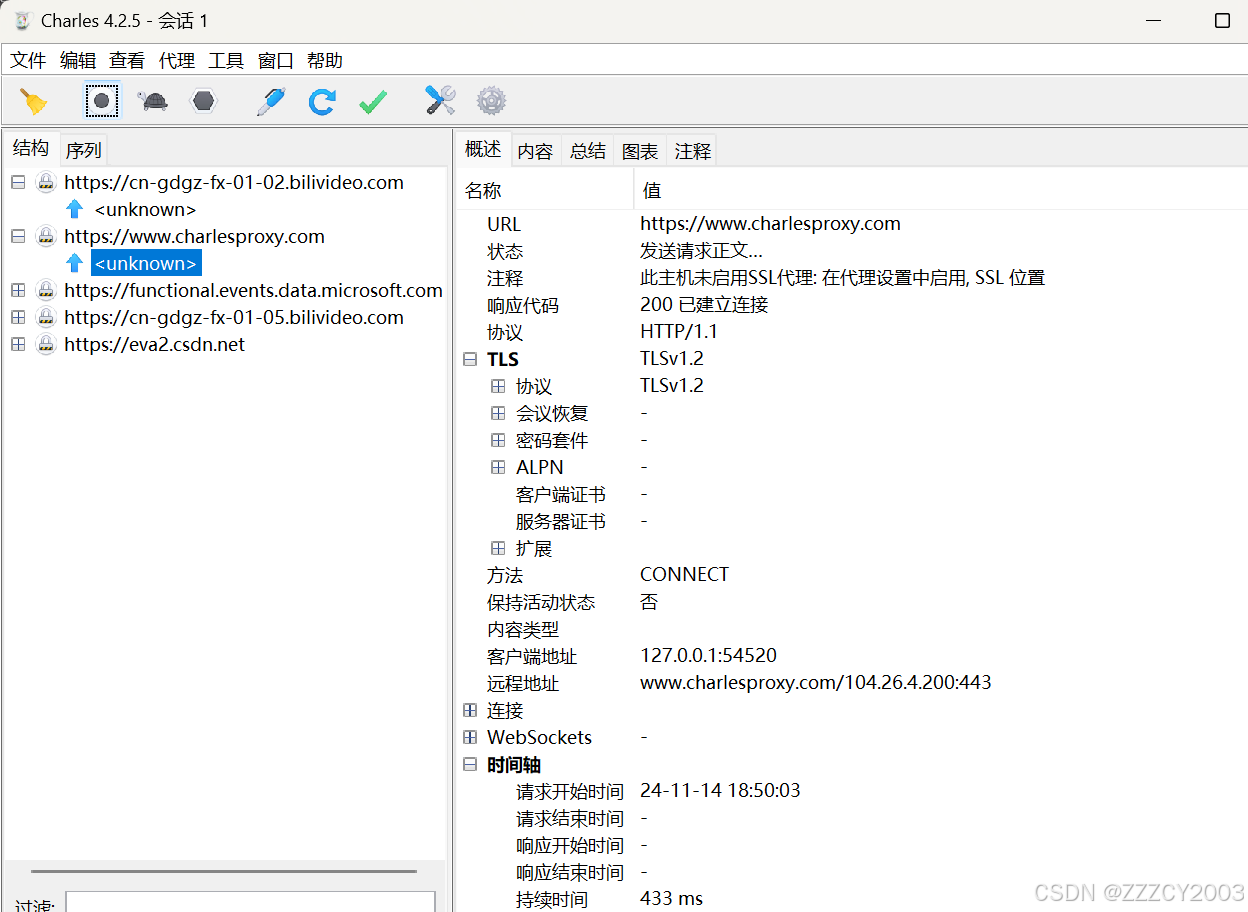This screenshot has width=1248, height=912.
Task: Click the lock icon beside eva2.csdn.net
Action: pos(46,345)
